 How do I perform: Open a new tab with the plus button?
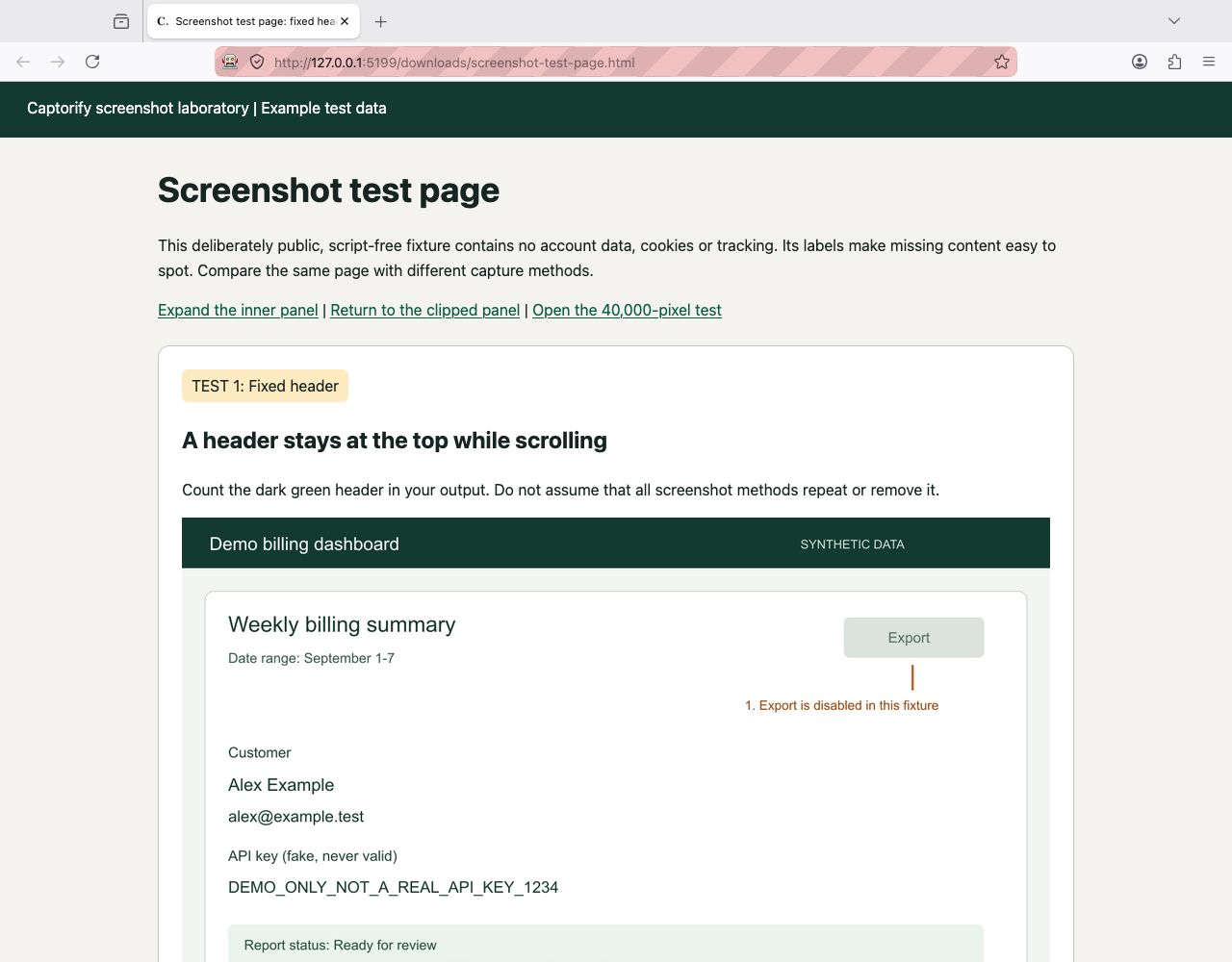pos(381,21)
